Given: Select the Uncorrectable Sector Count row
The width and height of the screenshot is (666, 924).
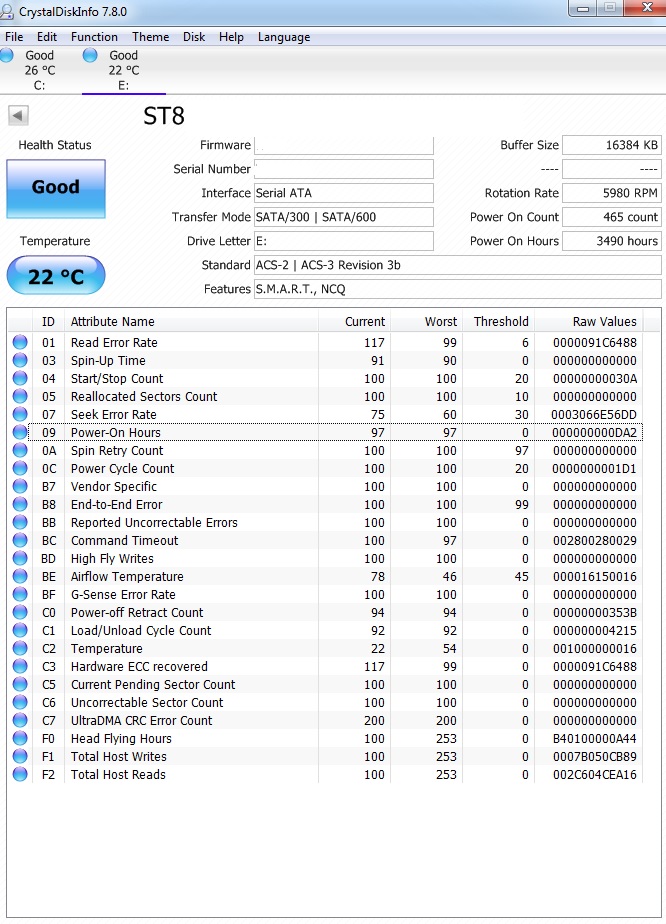Looking at the screenshot, I should [325, 702].
